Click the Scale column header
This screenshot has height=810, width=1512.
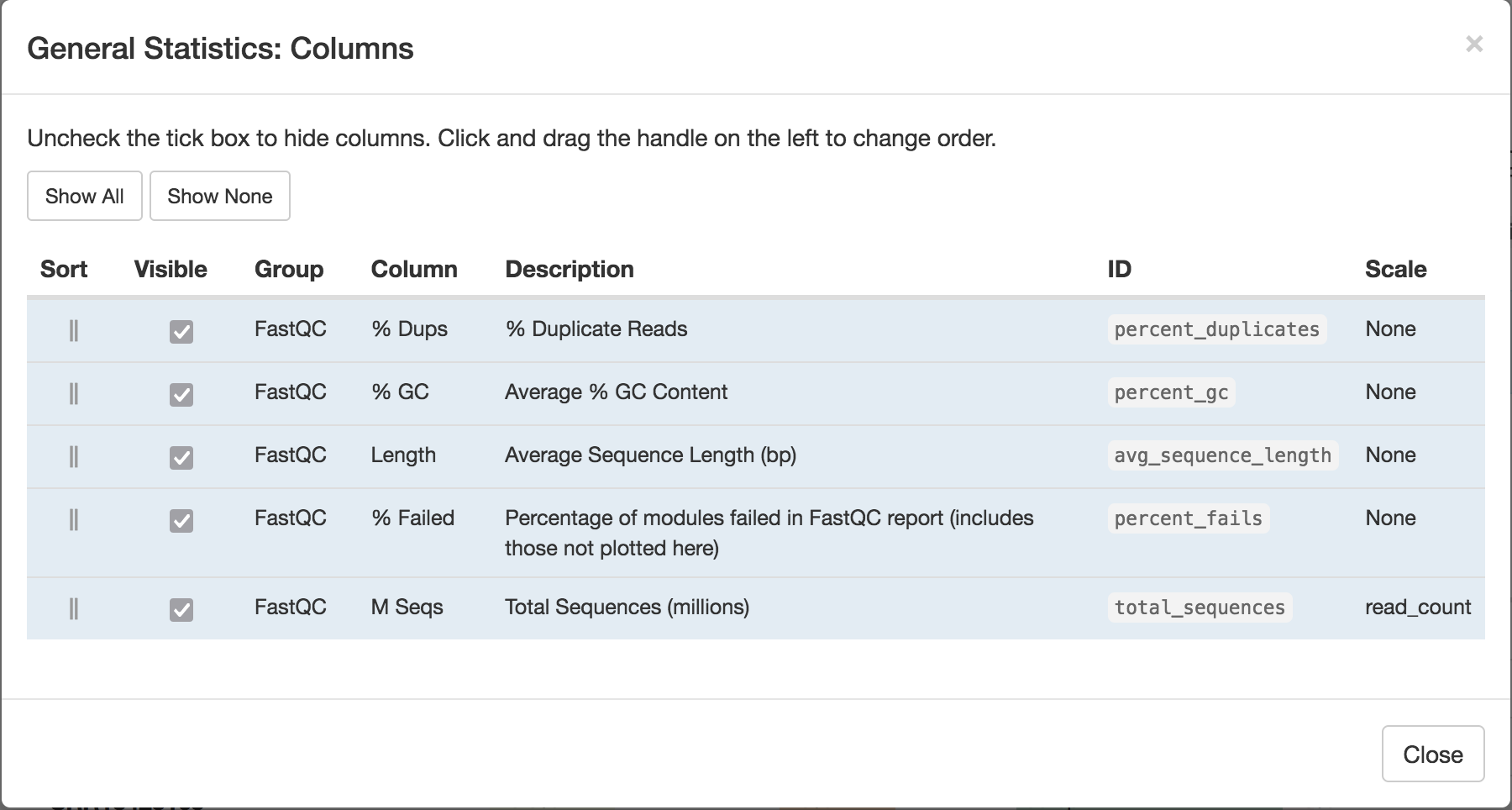(x=1396, y=269)
